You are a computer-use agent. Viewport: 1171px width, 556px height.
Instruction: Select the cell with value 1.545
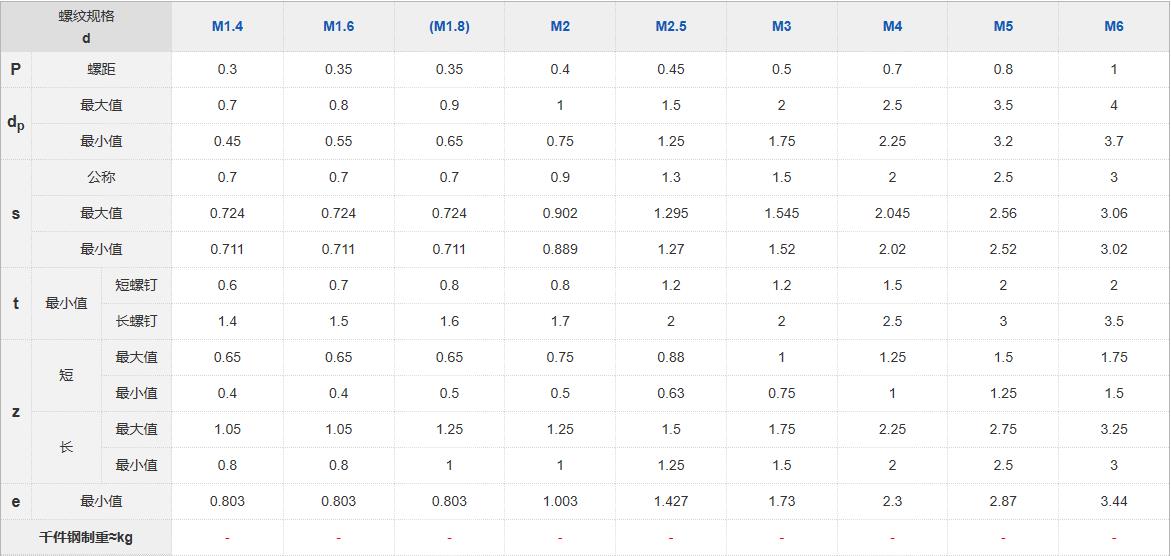[782, 213]
